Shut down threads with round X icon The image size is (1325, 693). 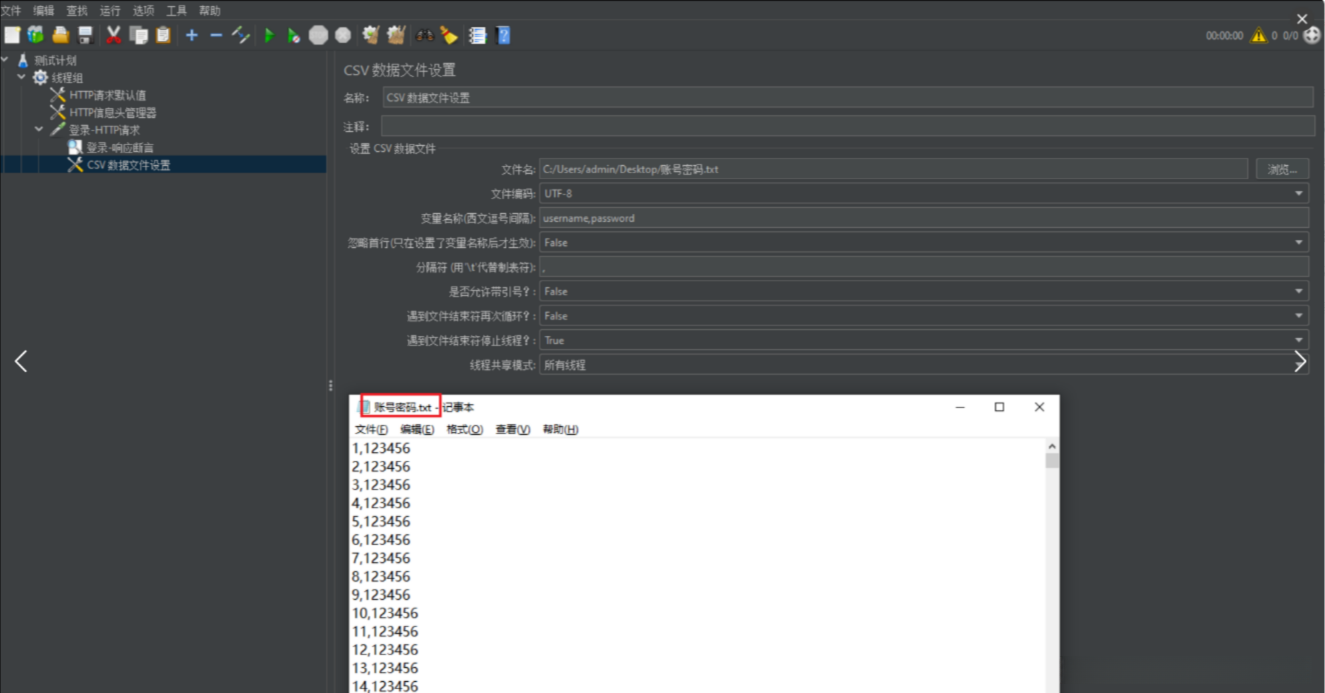(343, 35)
